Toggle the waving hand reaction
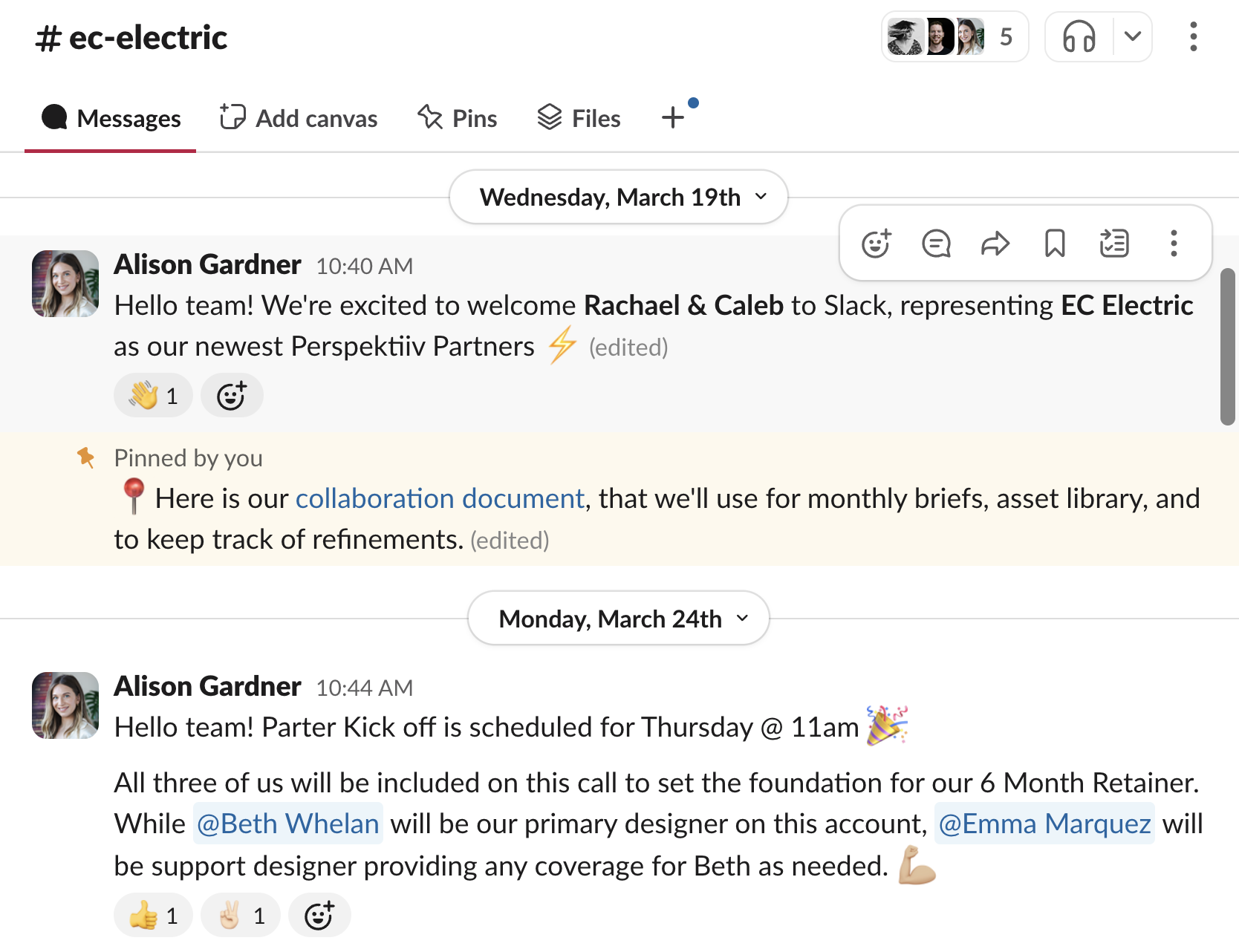Viewport: 1239px width, 952px height. pos(153,396)
